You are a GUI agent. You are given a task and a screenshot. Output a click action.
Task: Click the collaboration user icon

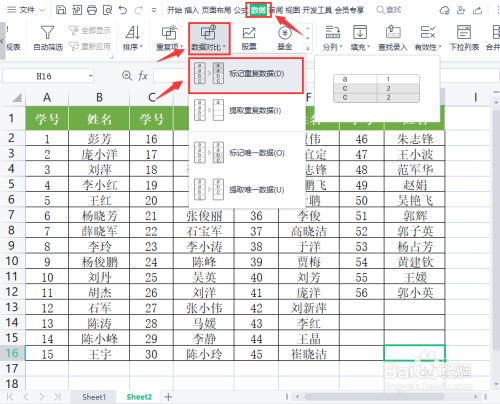click(x=461, y=10)
